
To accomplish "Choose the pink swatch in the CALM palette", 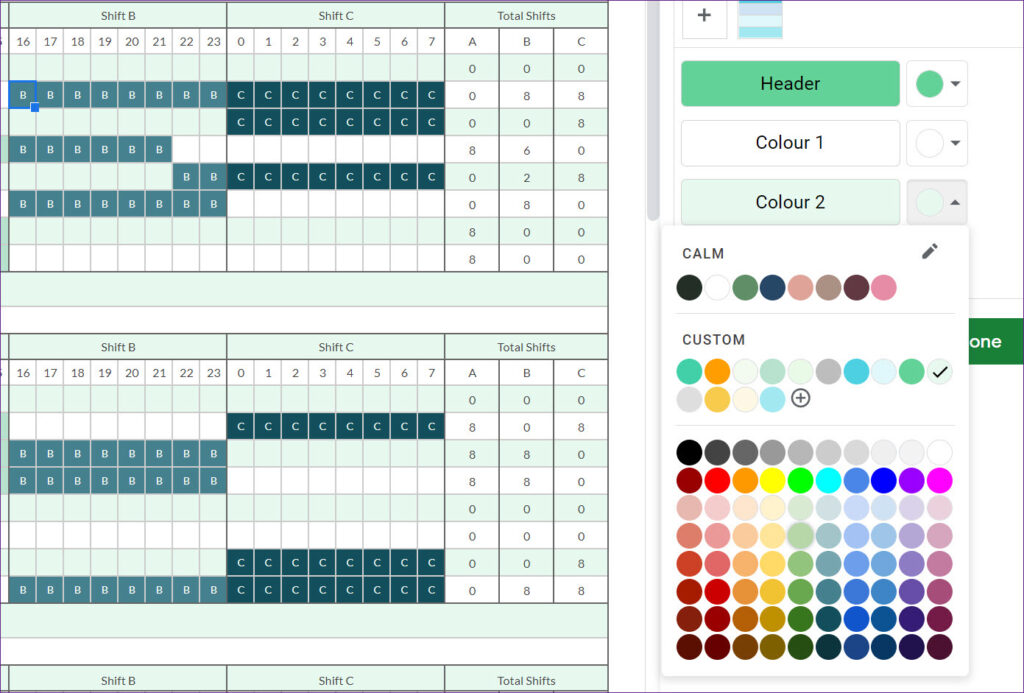I will pyautogui.click(x=884, y=287).
